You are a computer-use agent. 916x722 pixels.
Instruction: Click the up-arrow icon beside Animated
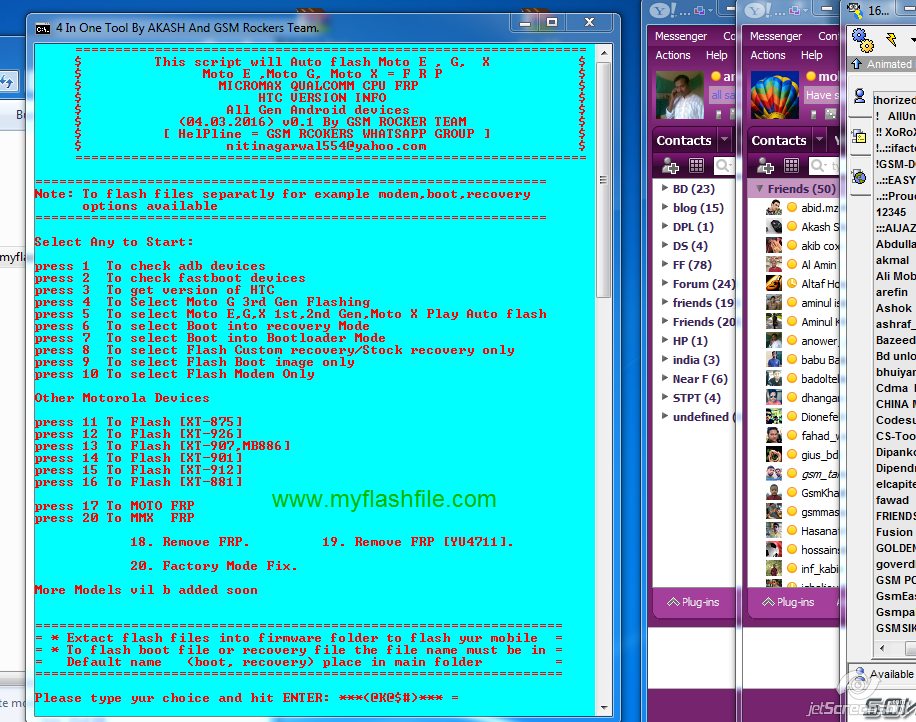point(856,64)
